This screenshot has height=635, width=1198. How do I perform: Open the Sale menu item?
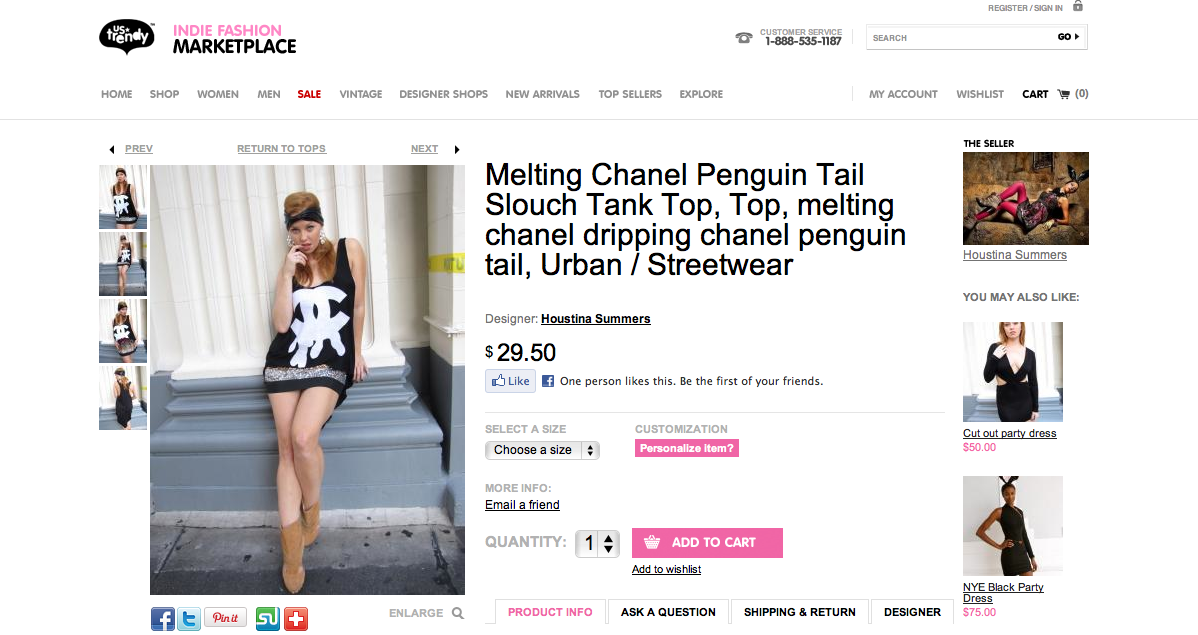[x=309, y=94]
